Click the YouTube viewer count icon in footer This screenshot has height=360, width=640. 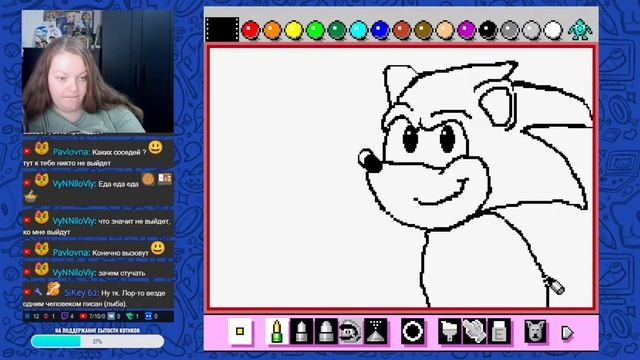pos(83,316)
